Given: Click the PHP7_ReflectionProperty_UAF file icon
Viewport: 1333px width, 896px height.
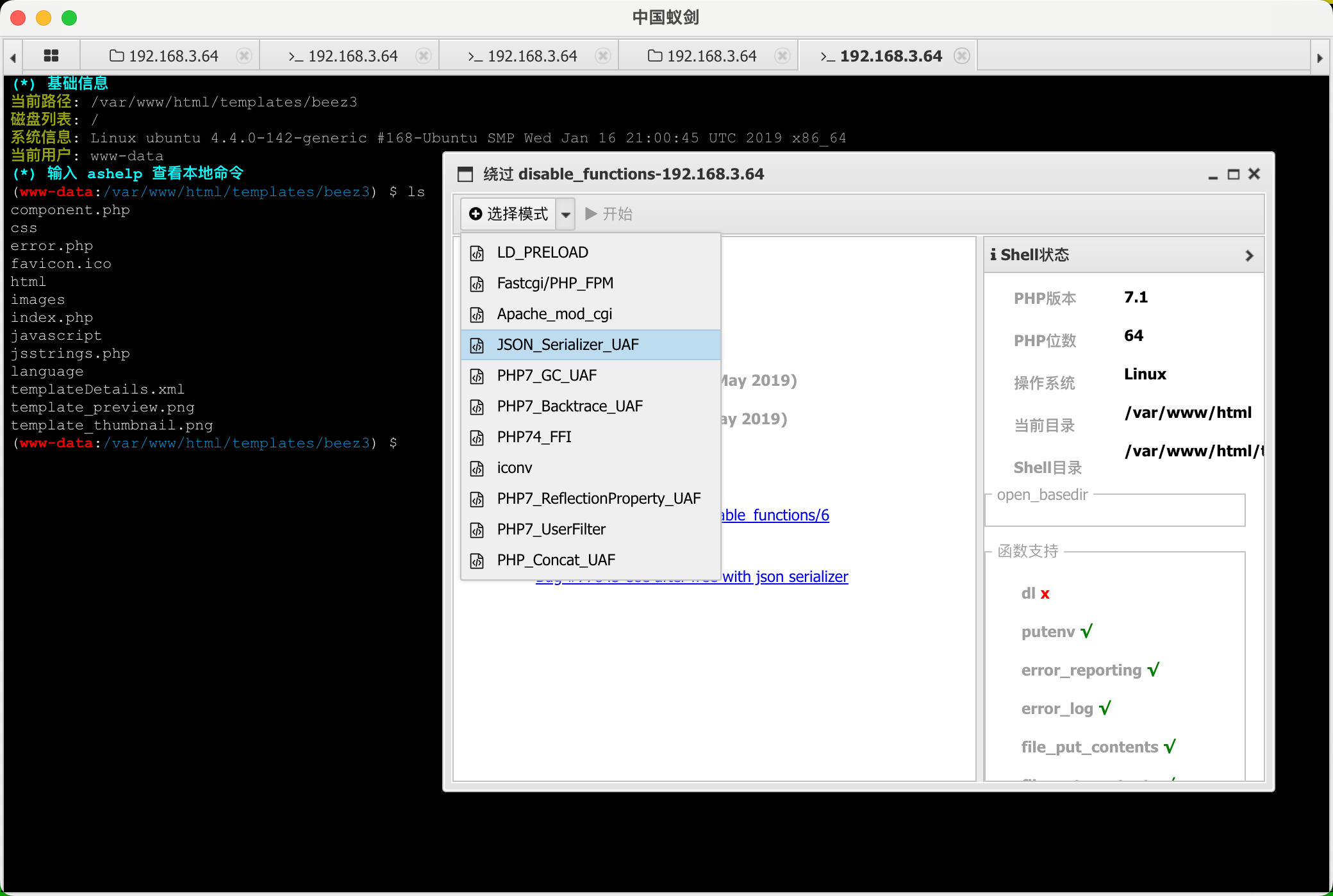Looking at the screenshot, I should click(477, 499).
